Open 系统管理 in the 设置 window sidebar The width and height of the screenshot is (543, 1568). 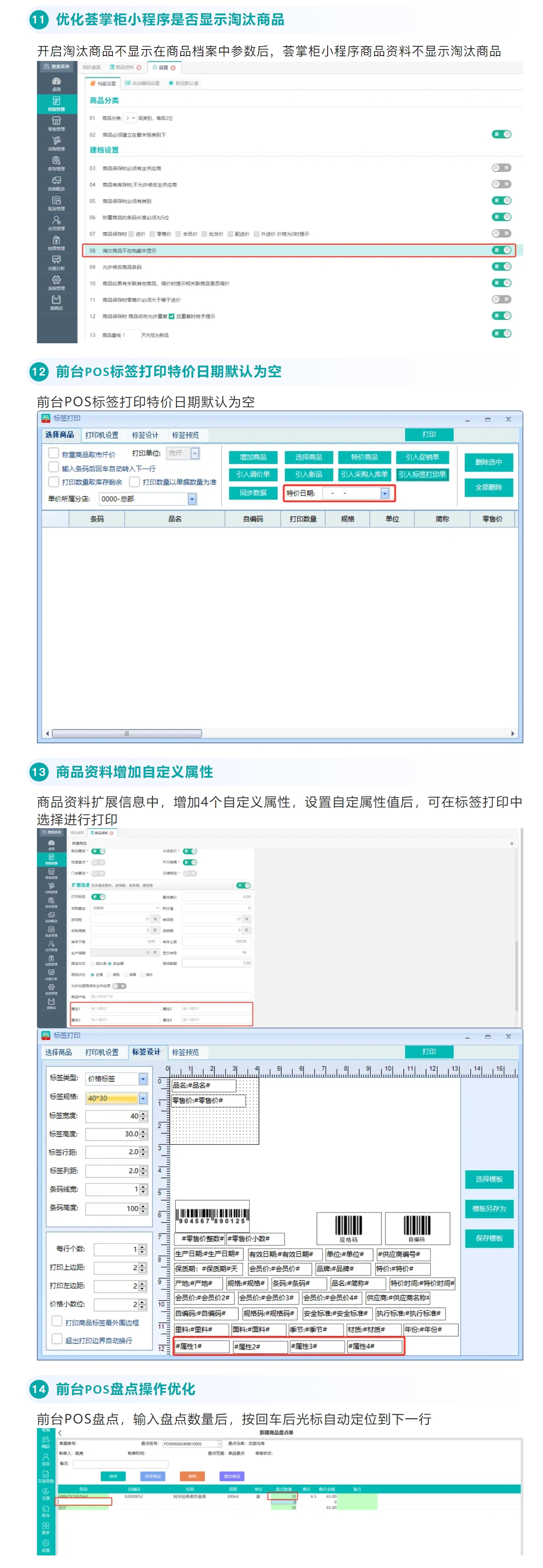(x=57, y=283)
